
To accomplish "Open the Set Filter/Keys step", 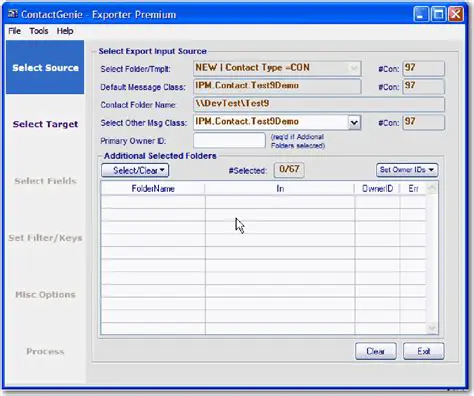I will coord(45,238).
